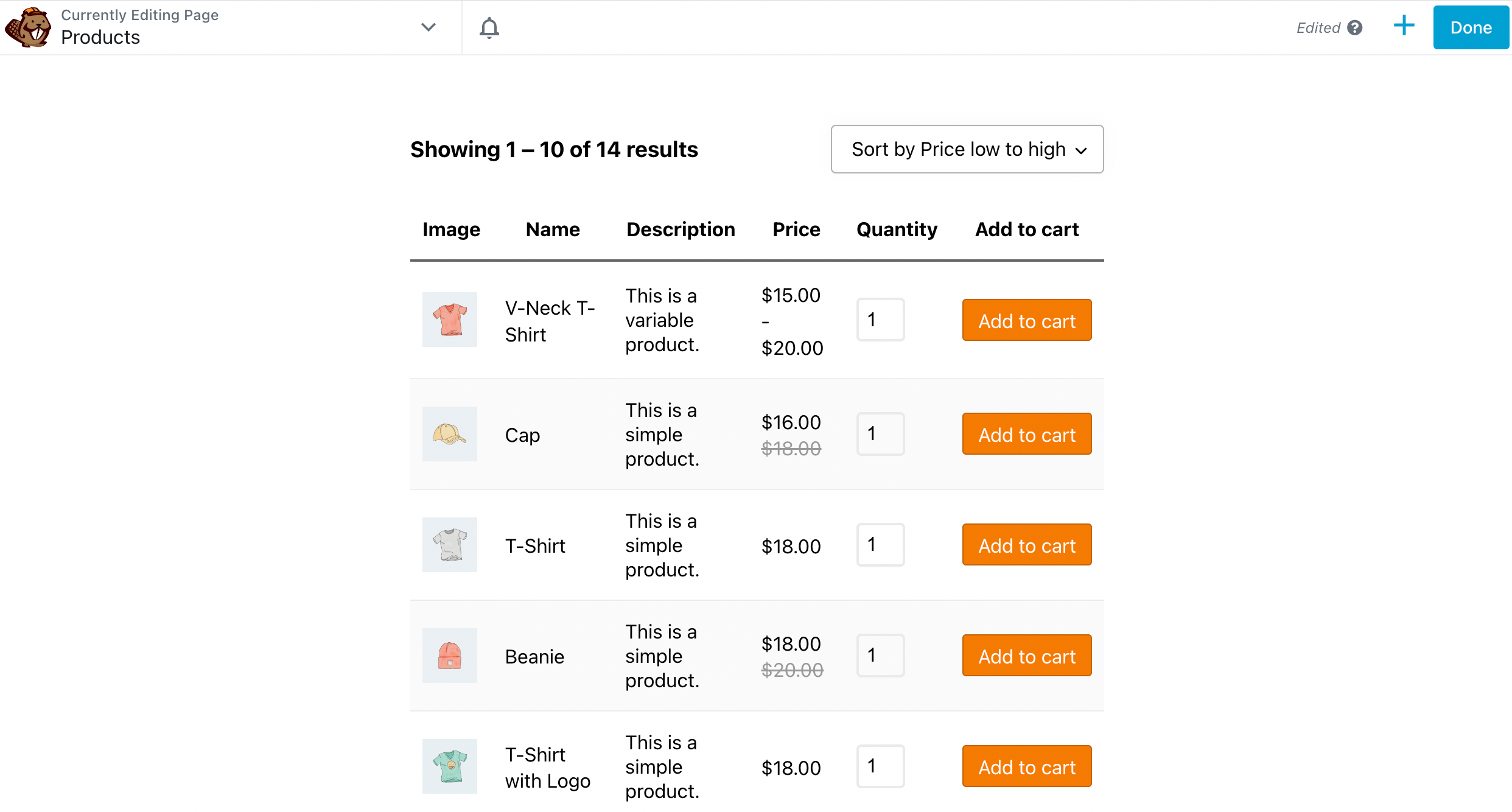The image size is (1512, 812).
Task: Open the notifications bell
Action: [x=489, y=27]
